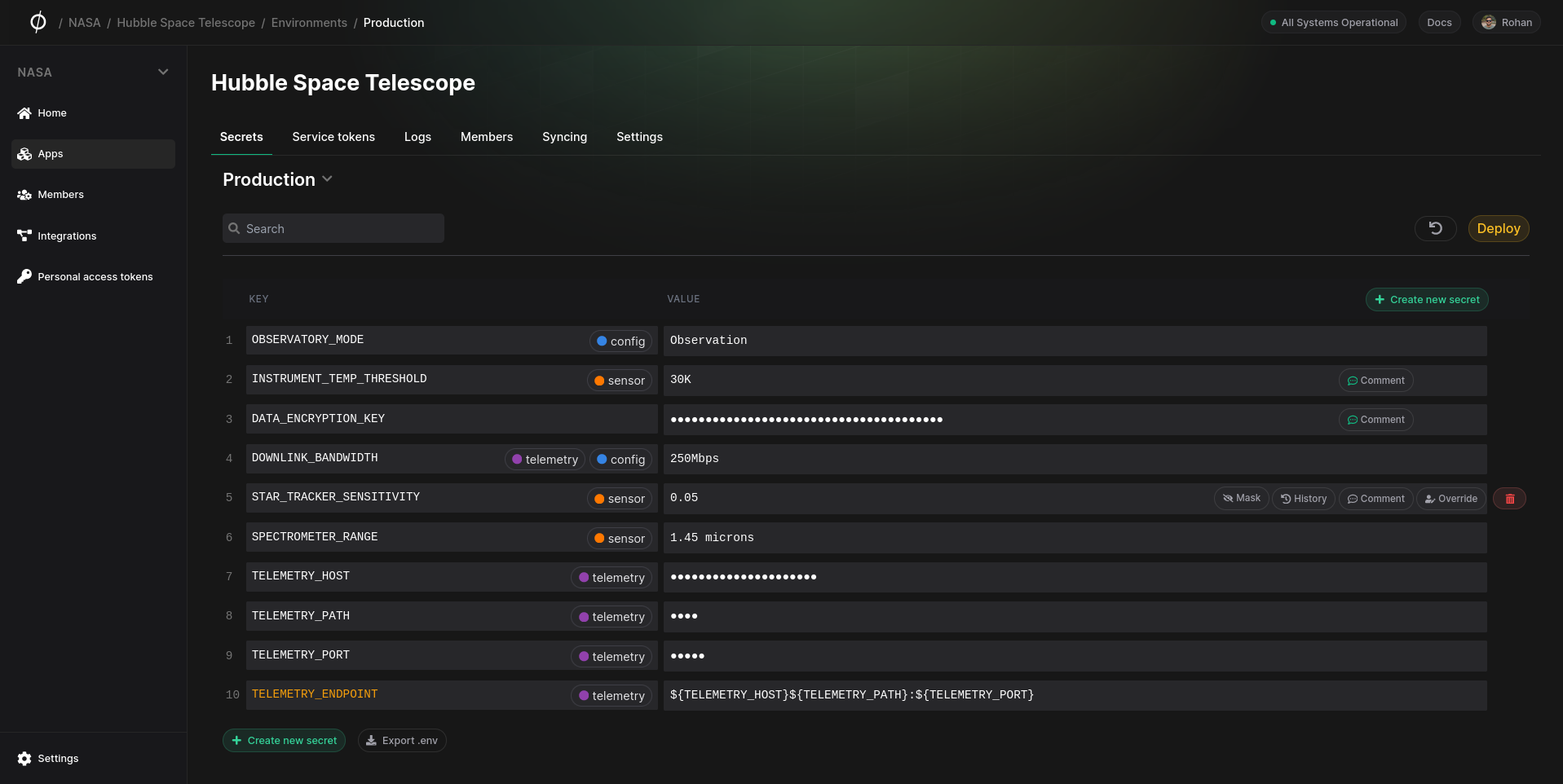Screen dimensions: 1563x784
Task: Click the telemetry tag on TELEMETRY_ENDPOINT
Action: pyautogui.click(x=612, y=696)
